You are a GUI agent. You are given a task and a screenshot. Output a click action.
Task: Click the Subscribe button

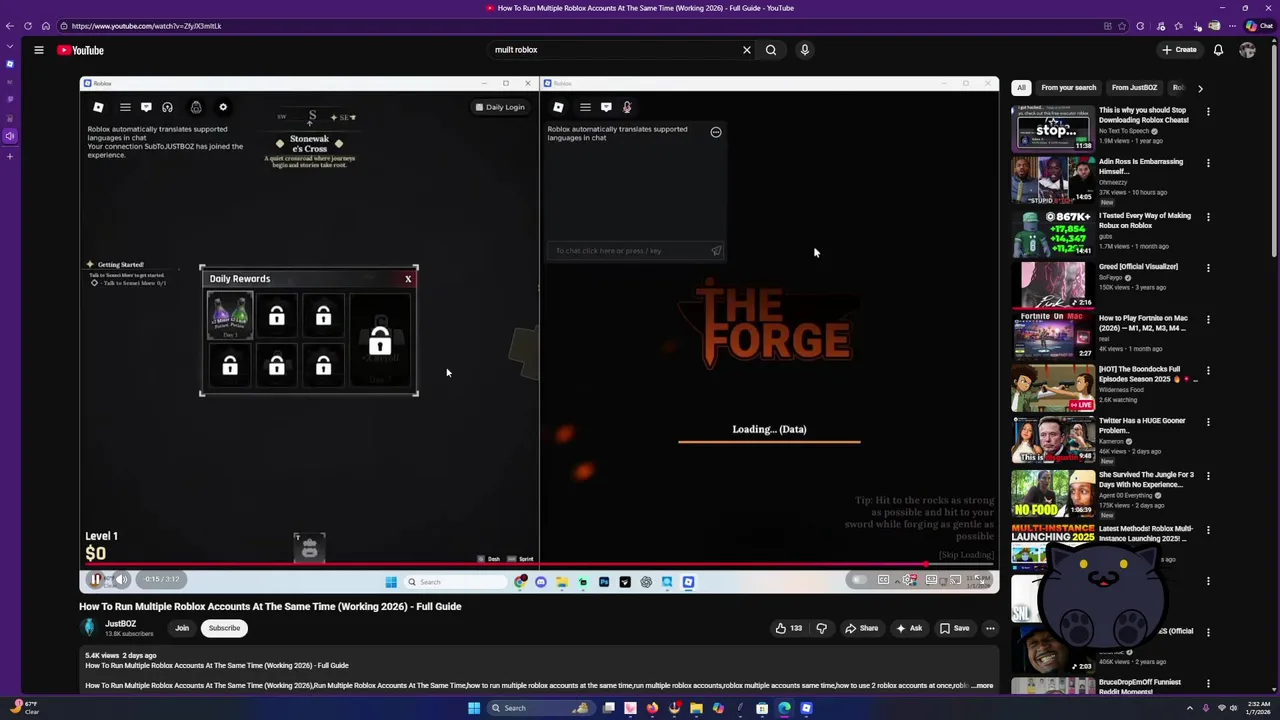click(224, 628)
